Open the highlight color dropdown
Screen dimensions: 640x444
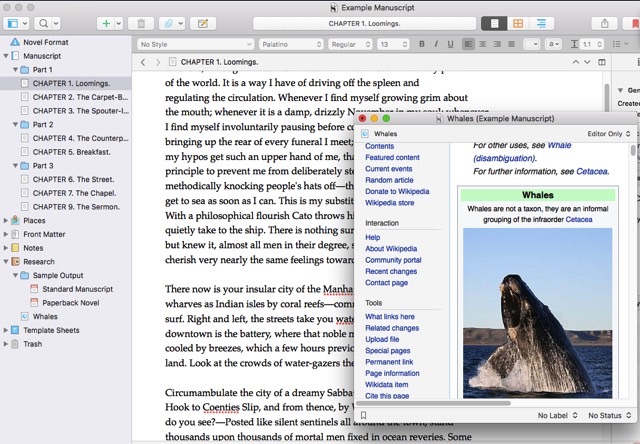[x=553, y=44]
